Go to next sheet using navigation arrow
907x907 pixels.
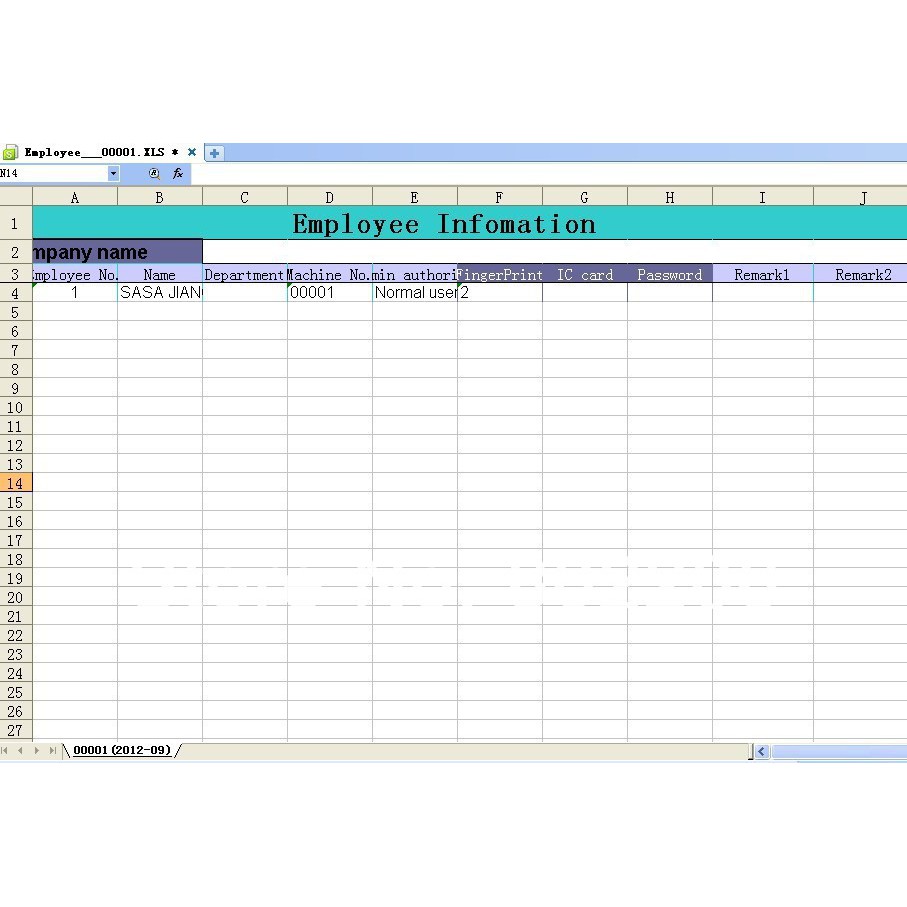tap(37, 751)
